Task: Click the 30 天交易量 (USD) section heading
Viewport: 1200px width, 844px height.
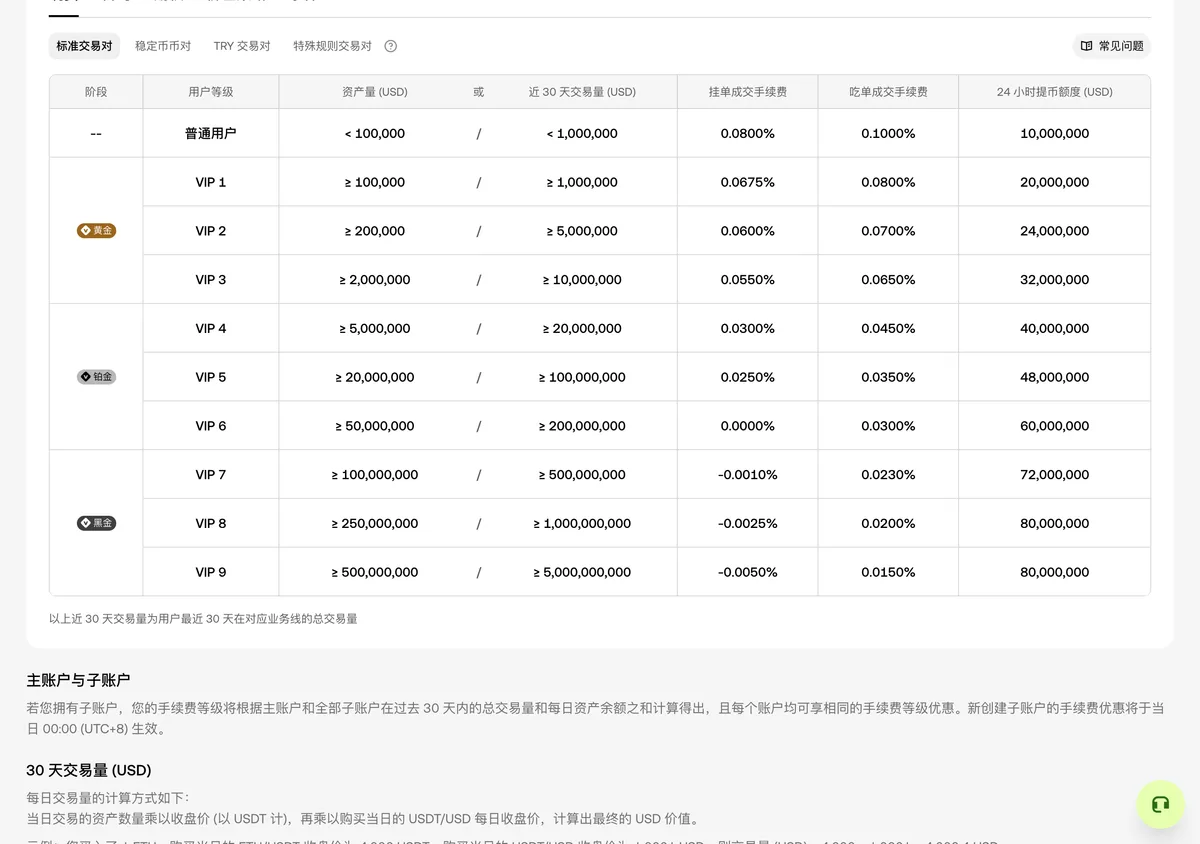Action: (x=89, y=770)
